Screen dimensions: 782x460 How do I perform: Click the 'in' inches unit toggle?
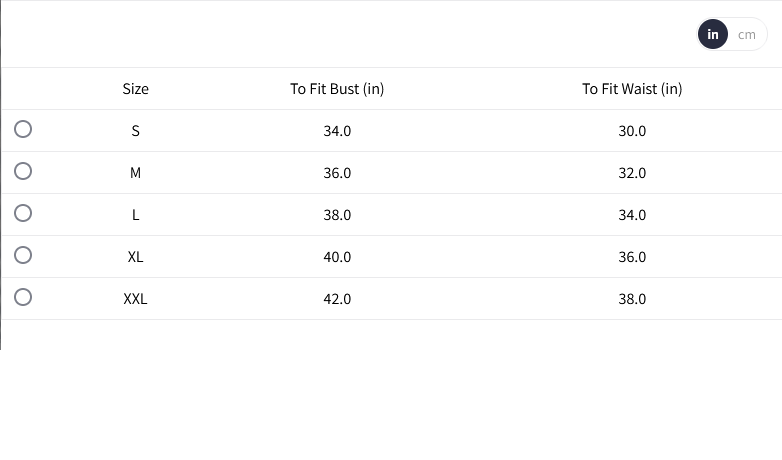pyautogui.click(x=713, y=34)
